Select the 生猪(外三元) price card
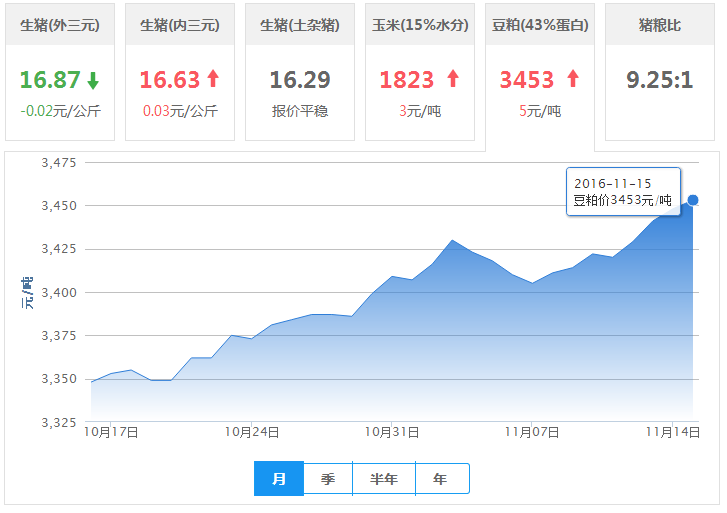This screenshot has height=513, width=727. tap(60, 72)
